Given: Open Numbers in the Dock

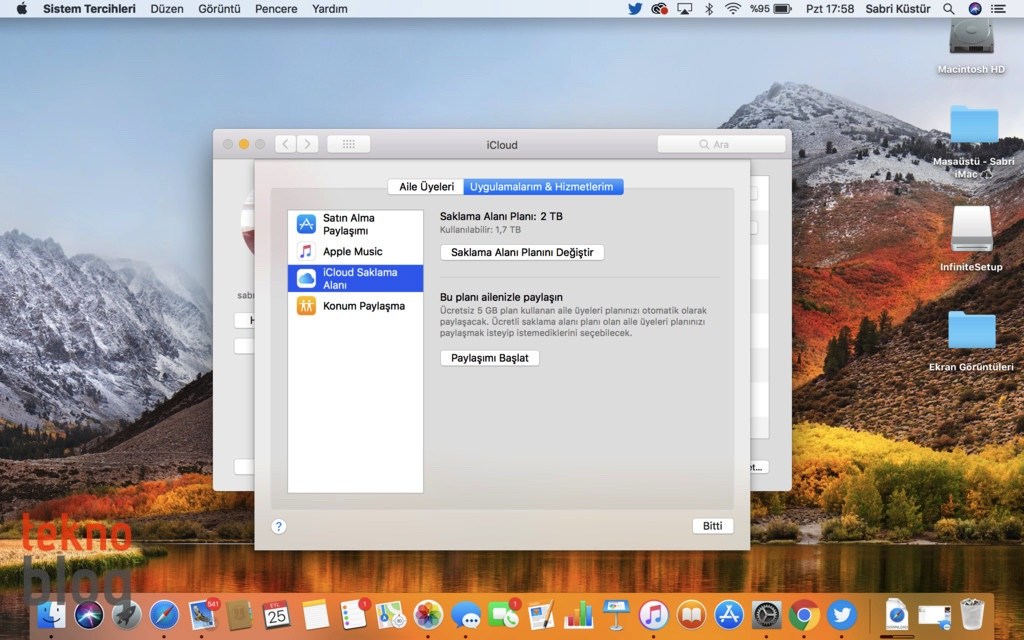Looking at the screenshot, I should coord(579,615).
